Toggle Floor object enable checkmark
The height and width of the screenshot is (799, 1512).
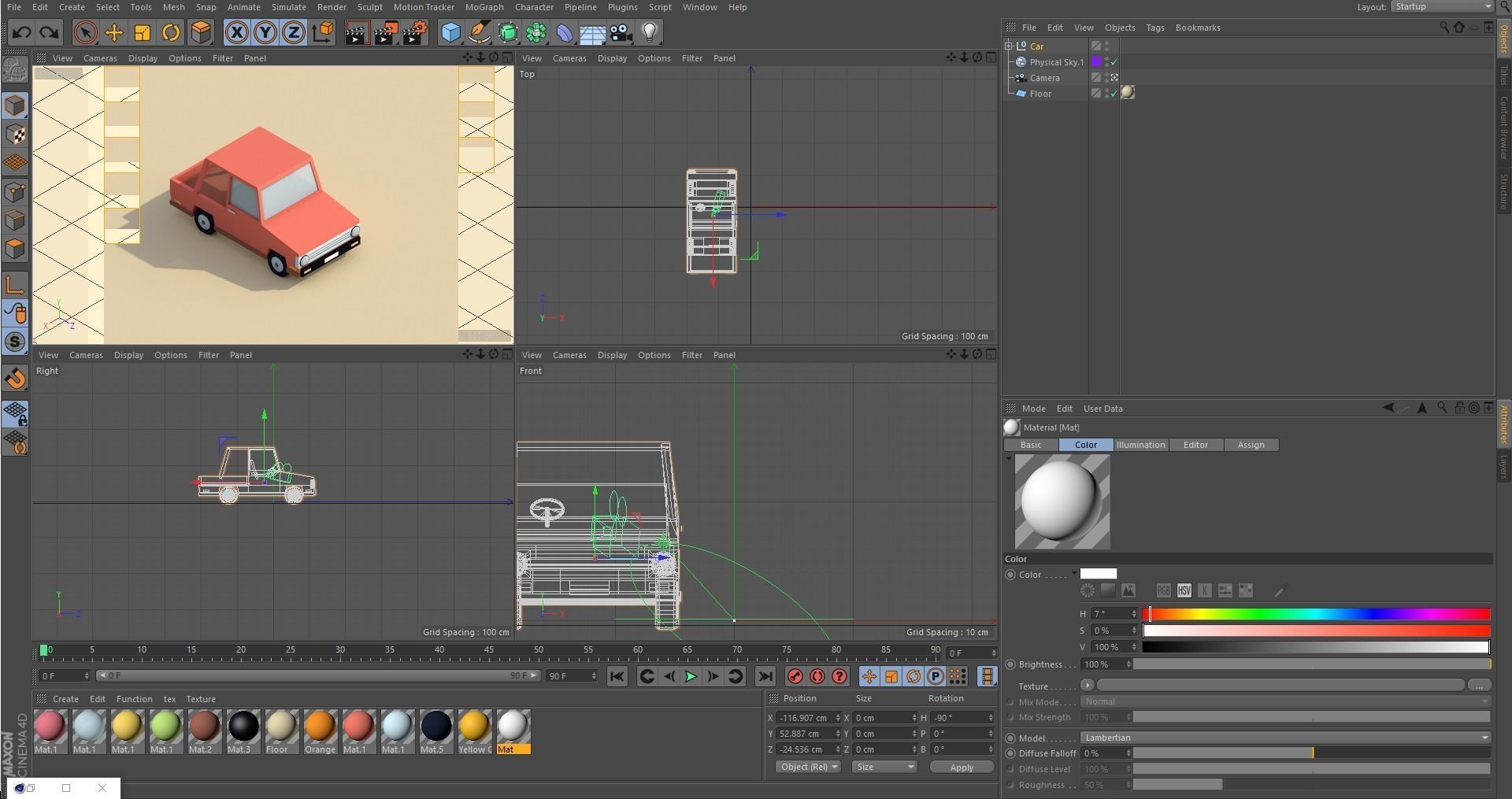tap(1114, 94)
